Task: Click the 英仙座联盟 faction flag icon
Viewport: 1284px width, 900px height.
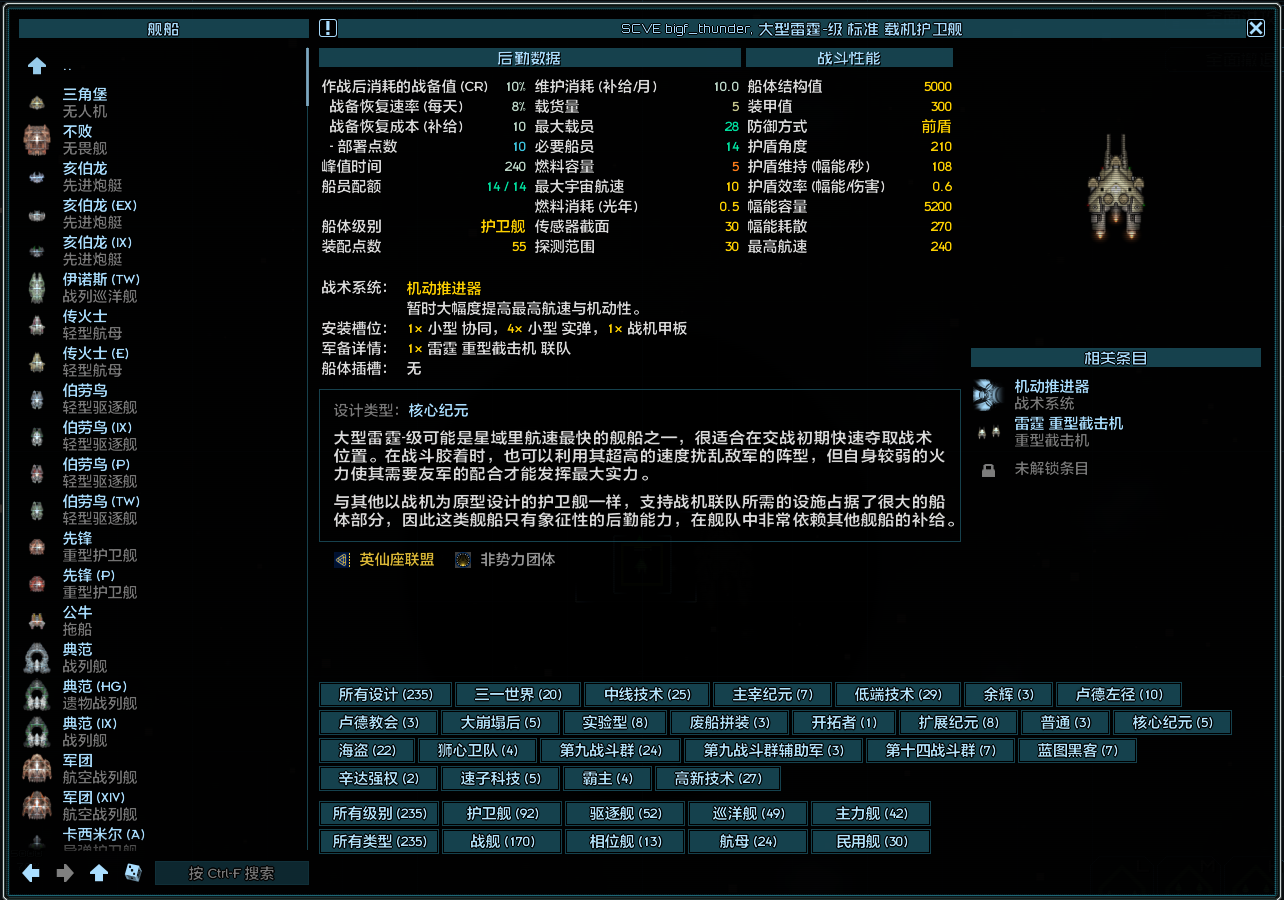Action: point(342,560)
